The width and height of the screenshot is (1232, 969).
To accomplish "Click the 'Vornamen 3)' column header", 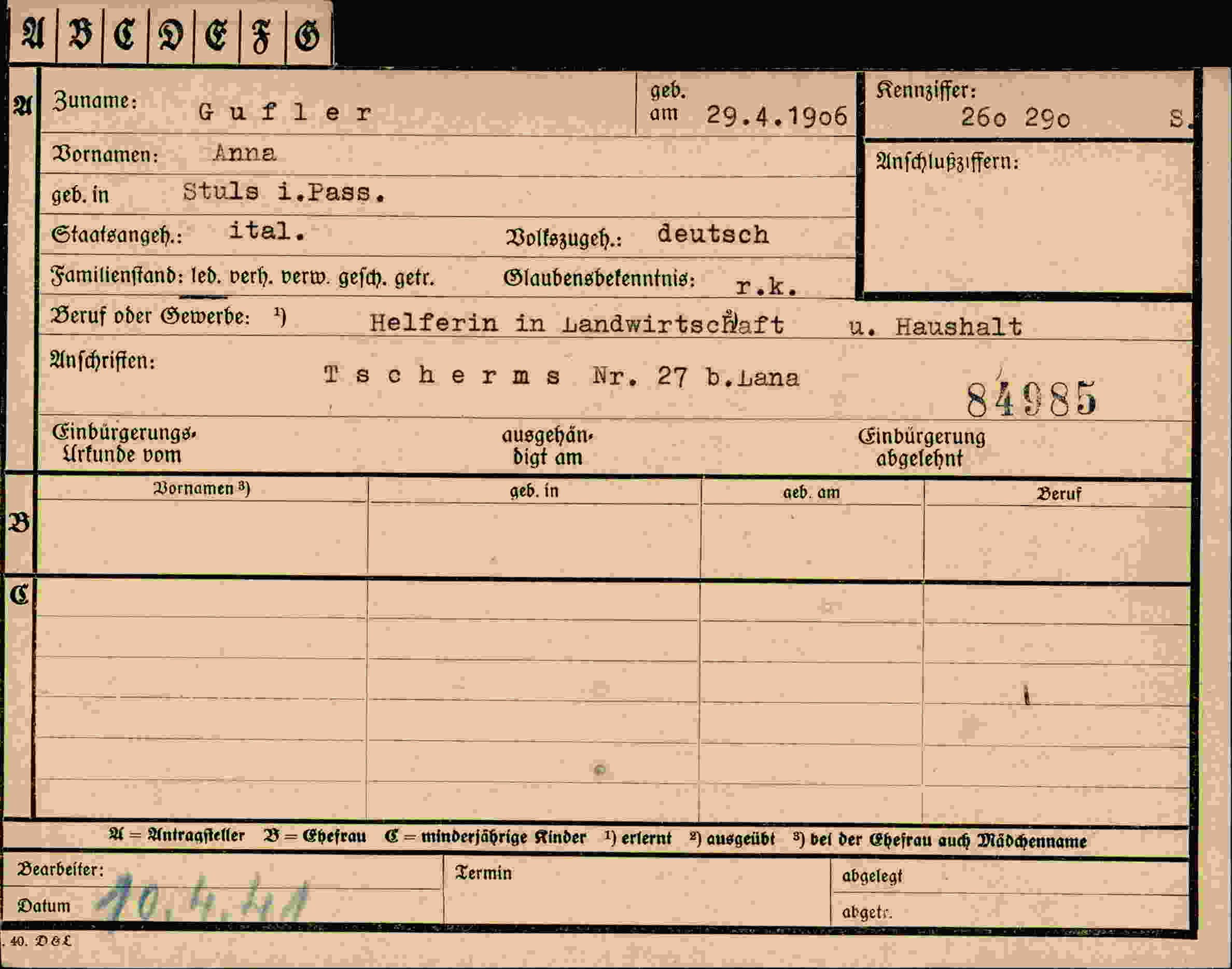I will click(x=201, y=489).
